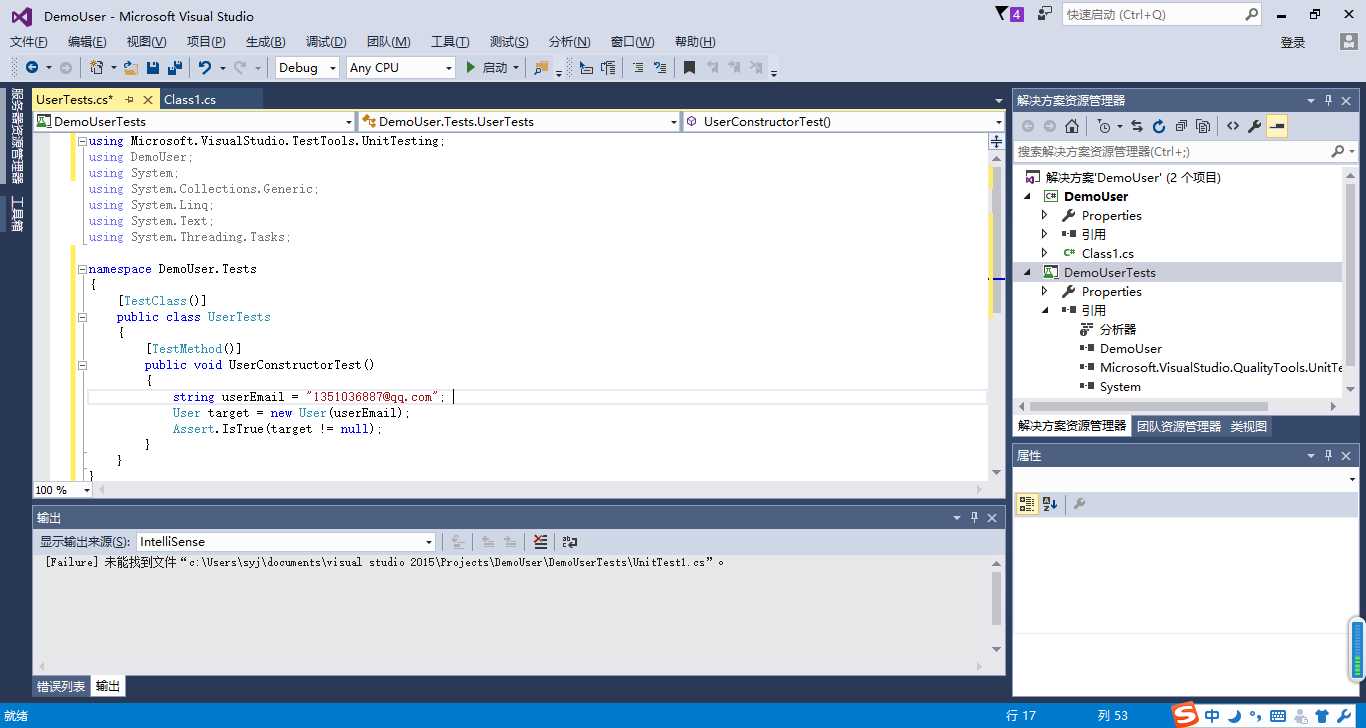Clear all text in Output window
This screenshot has width=1366, height=728.
click(540, 541)
